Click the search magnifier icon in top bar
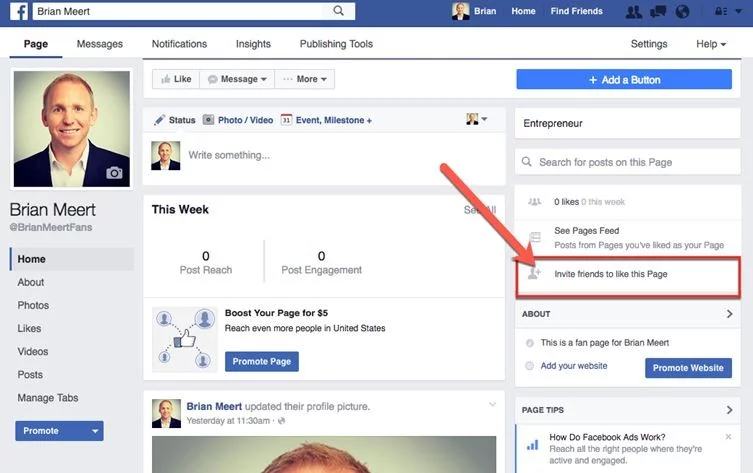 pyautogui.click(x=339, y=11)
